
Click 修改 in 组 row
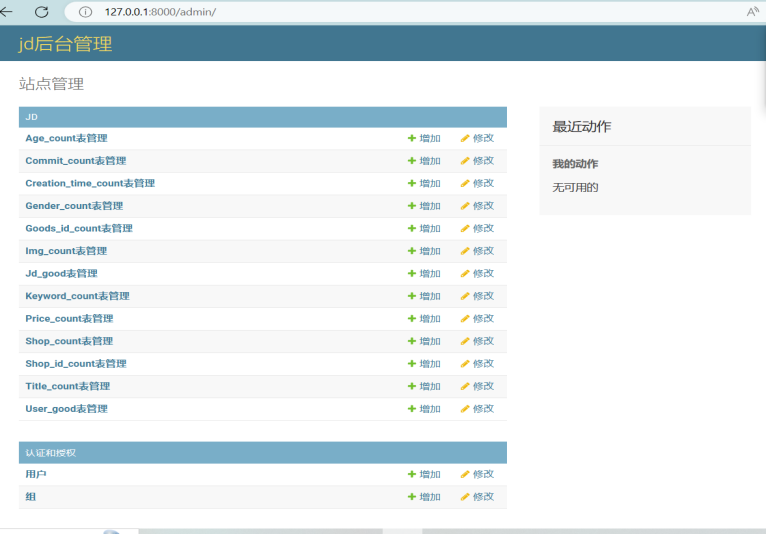477,497
